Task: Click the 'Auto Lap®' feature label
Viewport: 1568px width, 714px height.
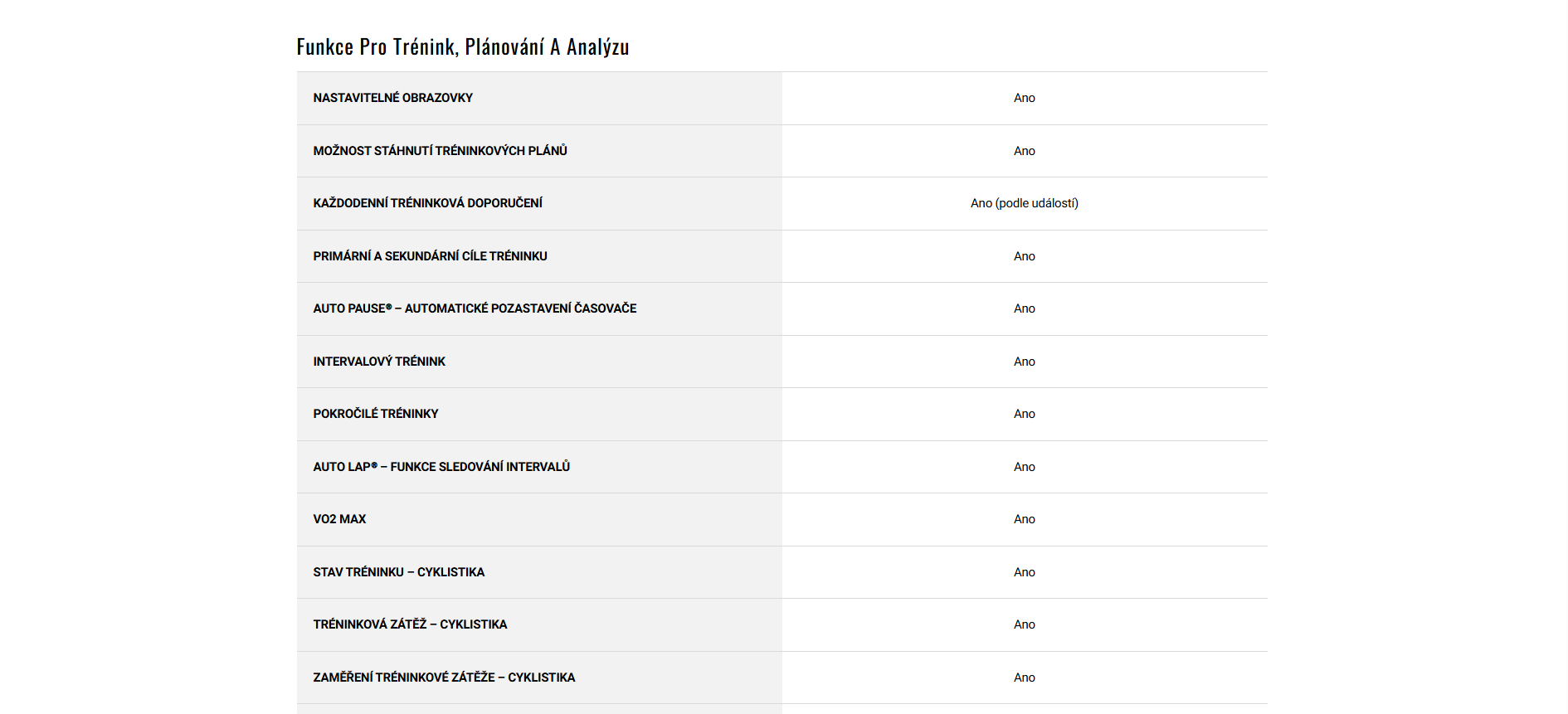Action: [441, 467]
